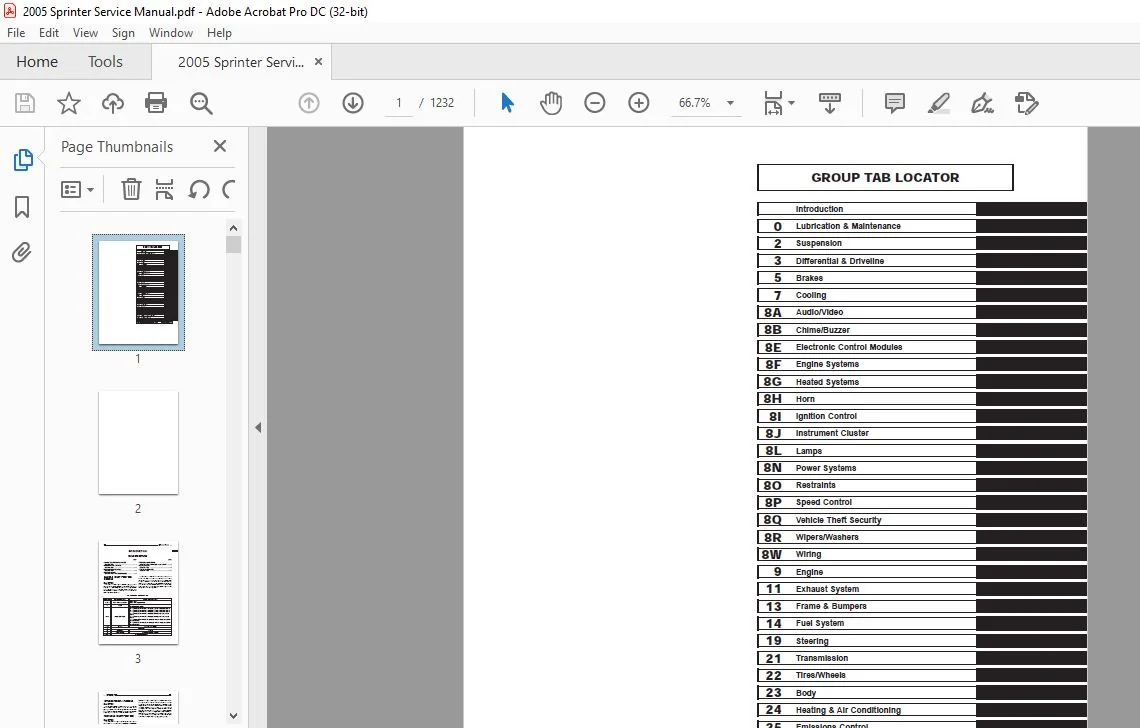Open thumbnail options dropdown menu
Image resolution: width=1140 pixels, height=728 pixels.
pos(78,190)
